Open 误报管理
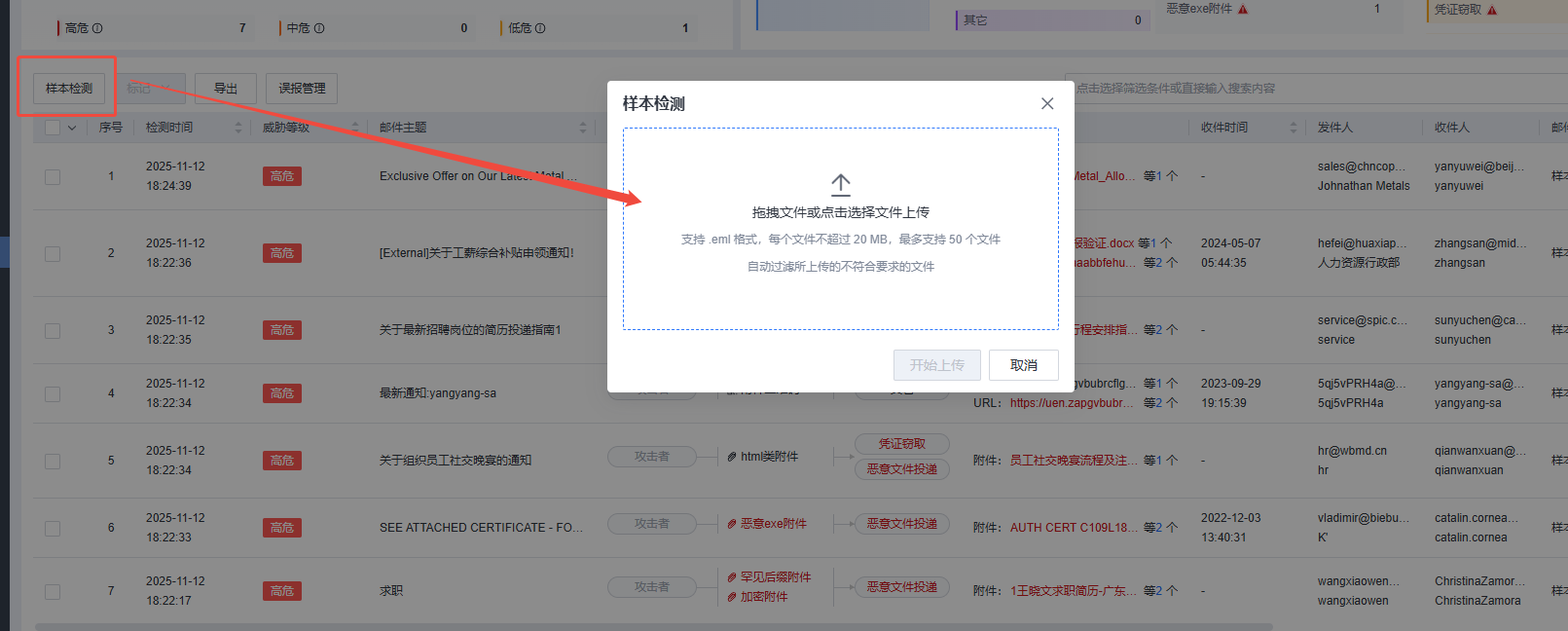The width and height of the screenshot is (1568, 631). pos(302,89)
